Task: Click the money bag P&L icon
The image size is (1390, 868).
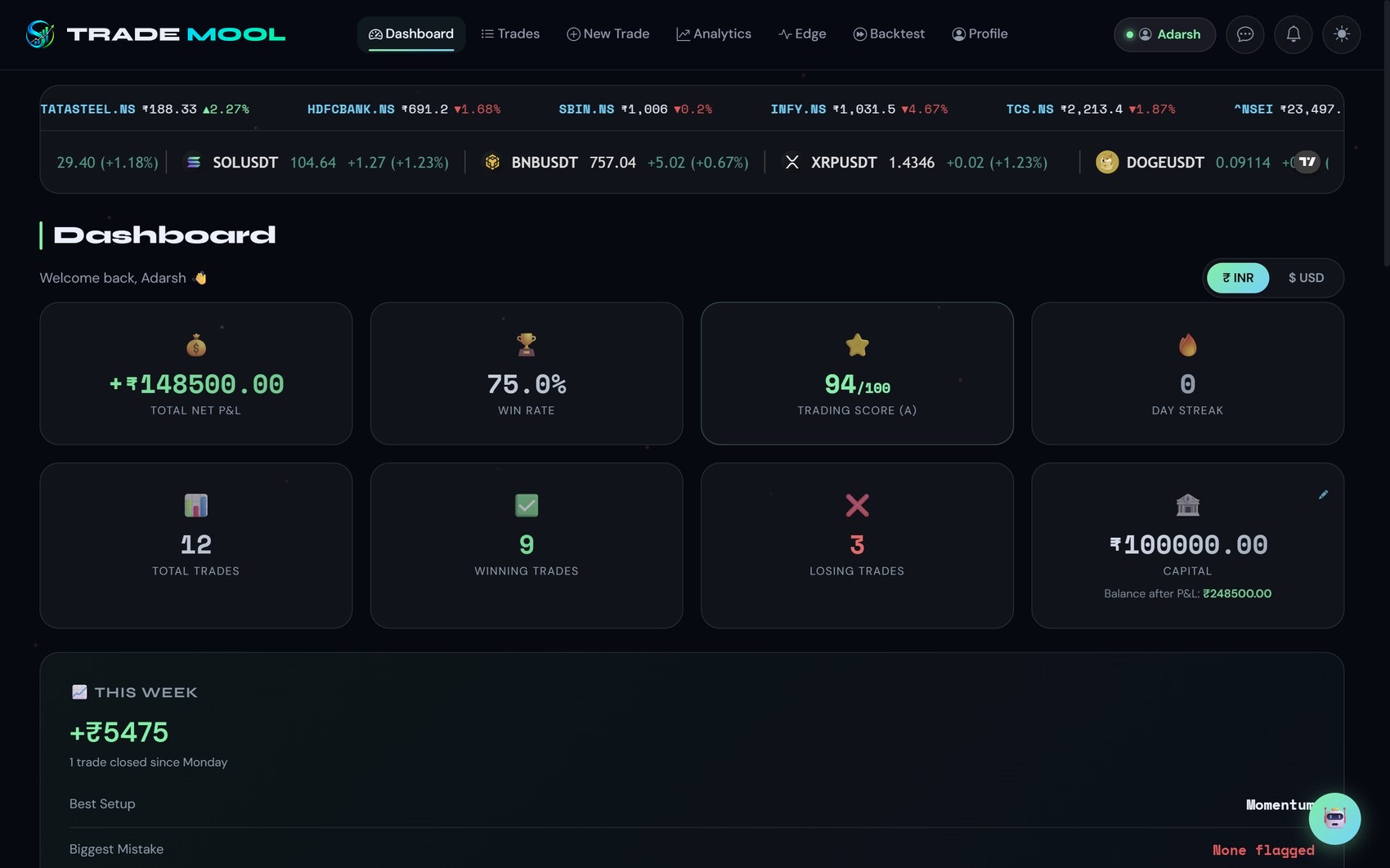Action: [196, 345]
